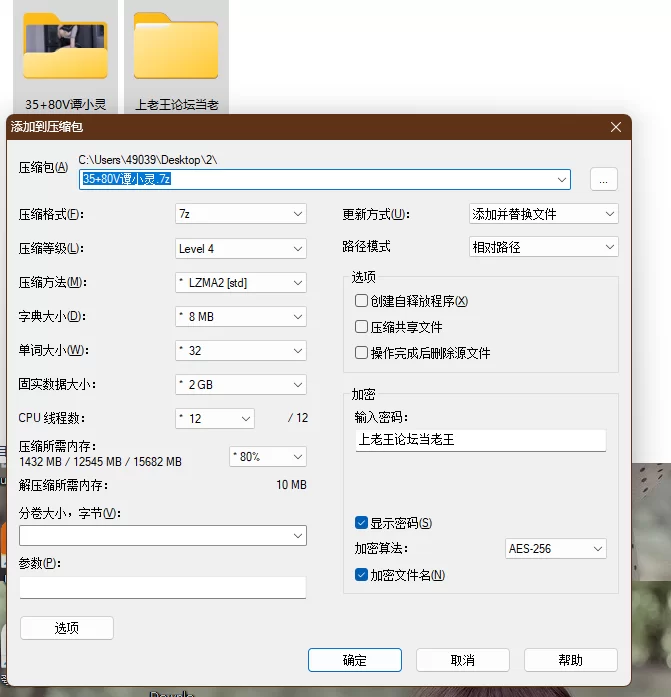Viewport: 671px width, 697px height.
Task: Close the 添加到压缩包 dialog
Action: (x=615, y=127)
